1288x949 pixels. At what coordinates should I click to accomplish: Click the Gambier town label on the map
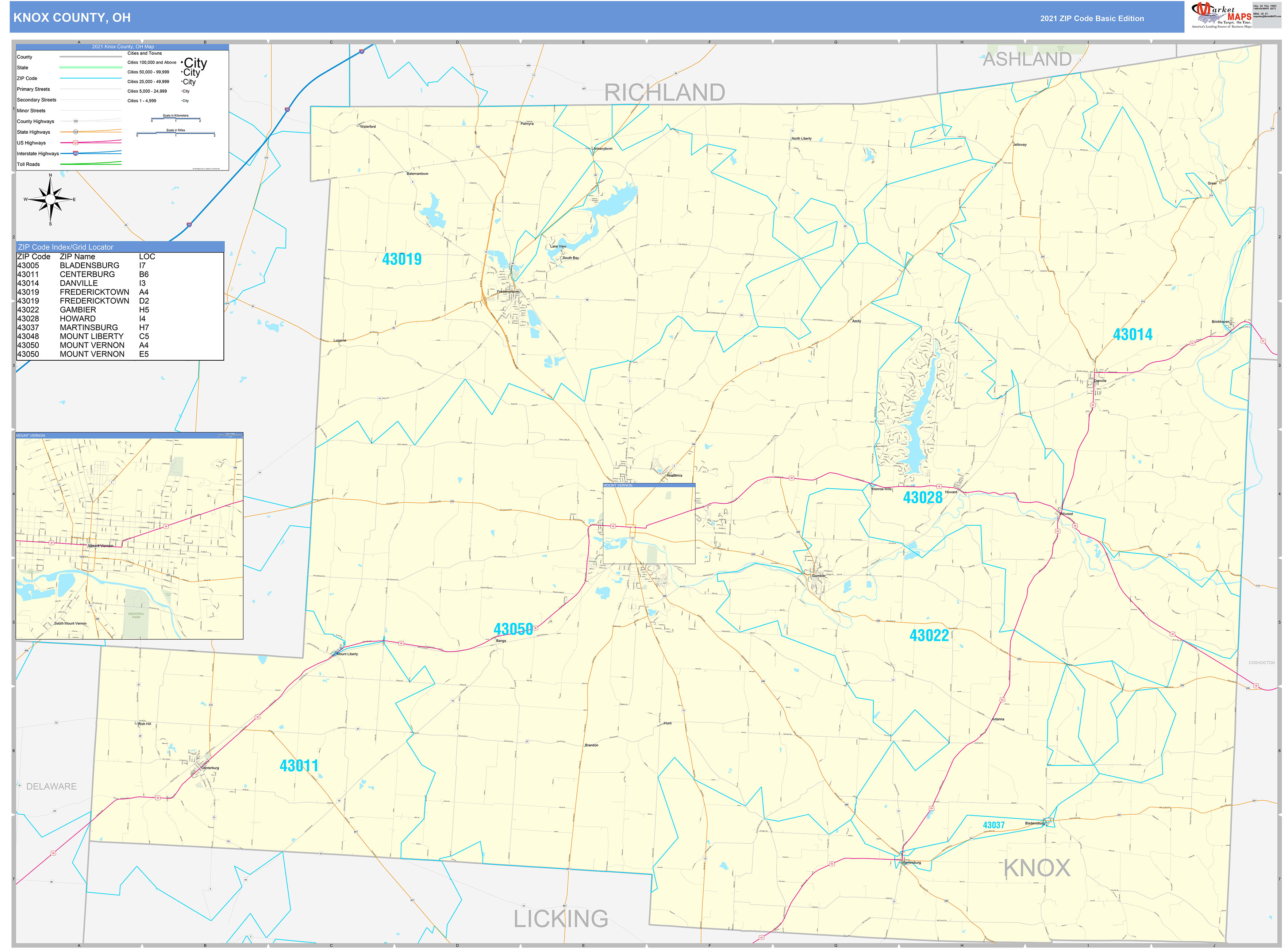(x=819, y=576)
